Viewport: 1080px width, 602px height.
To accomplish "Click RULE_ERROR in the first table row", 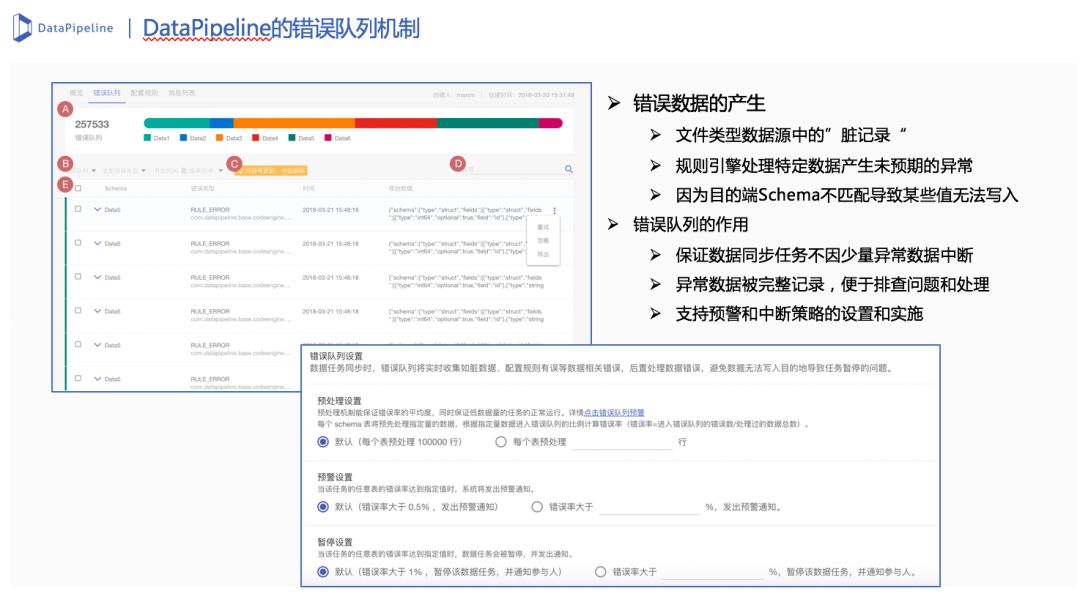I will pos(210,209).
